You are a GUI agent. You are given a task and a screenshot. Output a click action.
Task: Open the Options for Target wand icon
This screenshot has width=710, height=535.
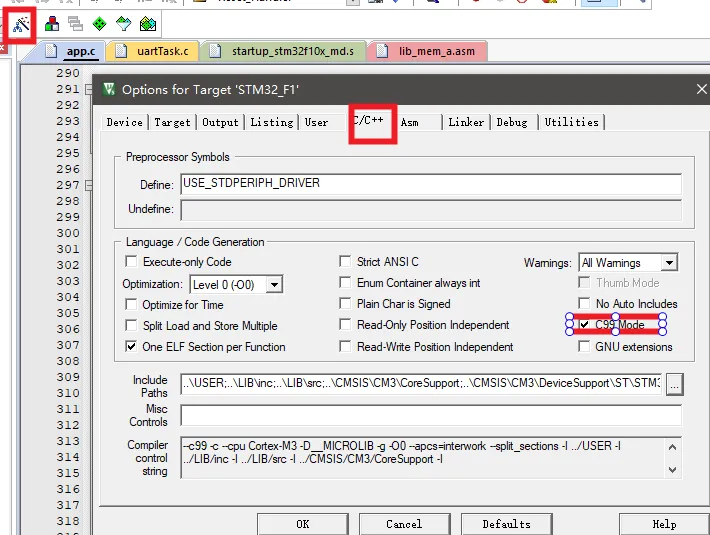tap(21, 24)
